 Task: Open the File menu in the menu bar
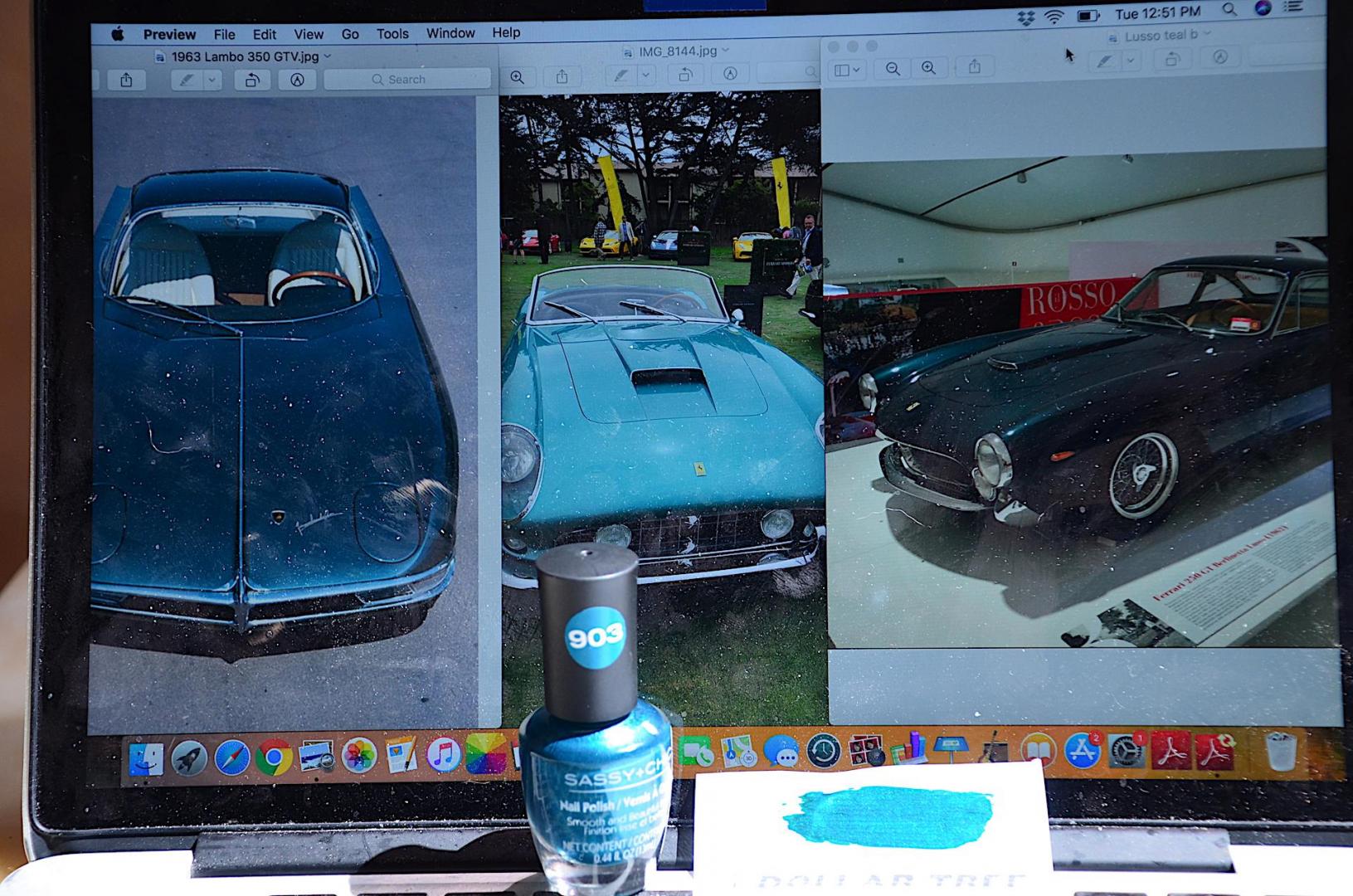224,34
